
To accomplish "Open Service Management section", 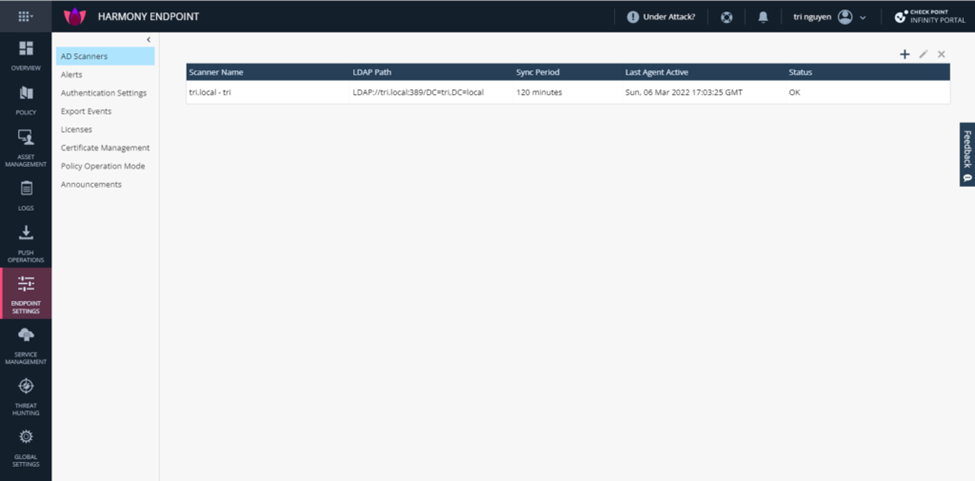I will pyautogui.click(x=25, y=346).
